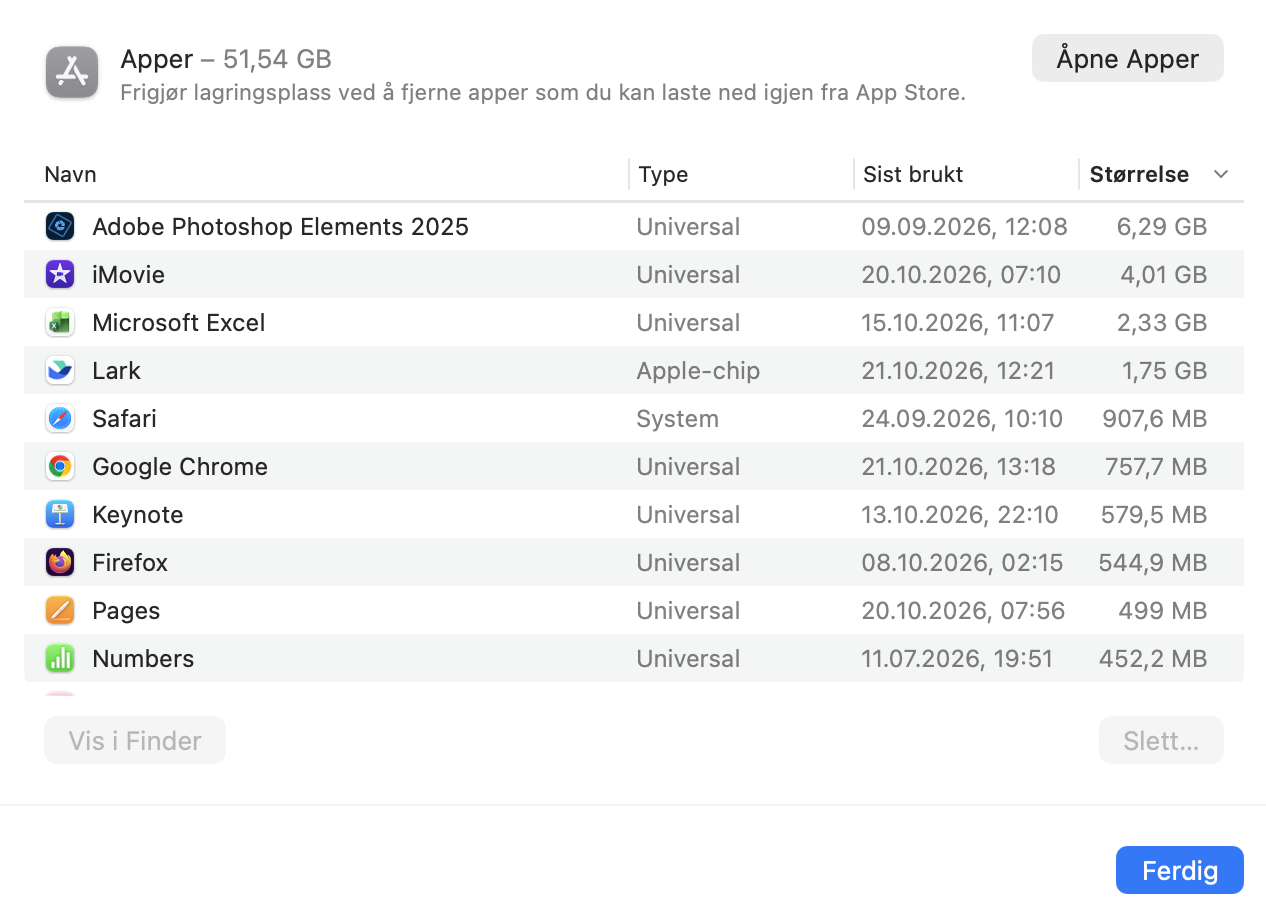This screenshot has height=914, width=1266.
Task: Pick the Pages app name
Action: click(x=126, y=611)
